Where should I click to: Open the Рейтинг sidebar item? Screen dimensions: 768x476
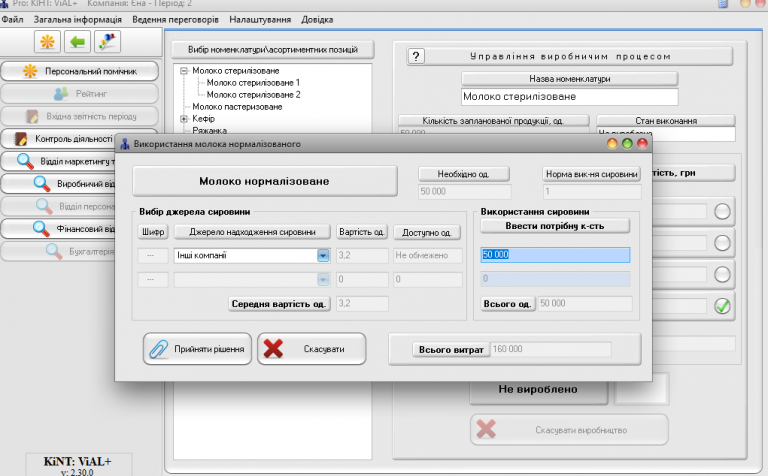click(80, 94)
